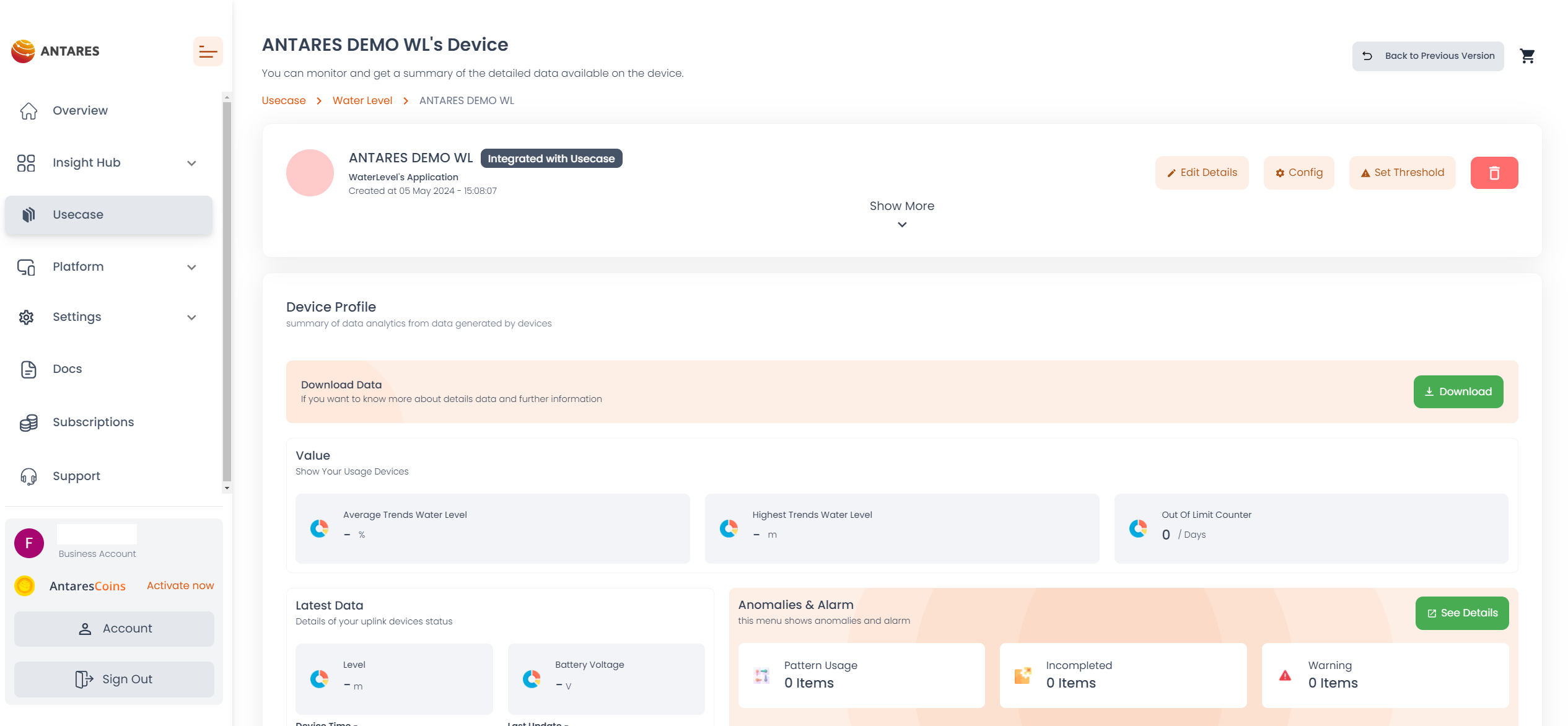Expand the Settings menu chevron
The height and width of the screenshot is (726, 1568).
(x=191, y=317)
